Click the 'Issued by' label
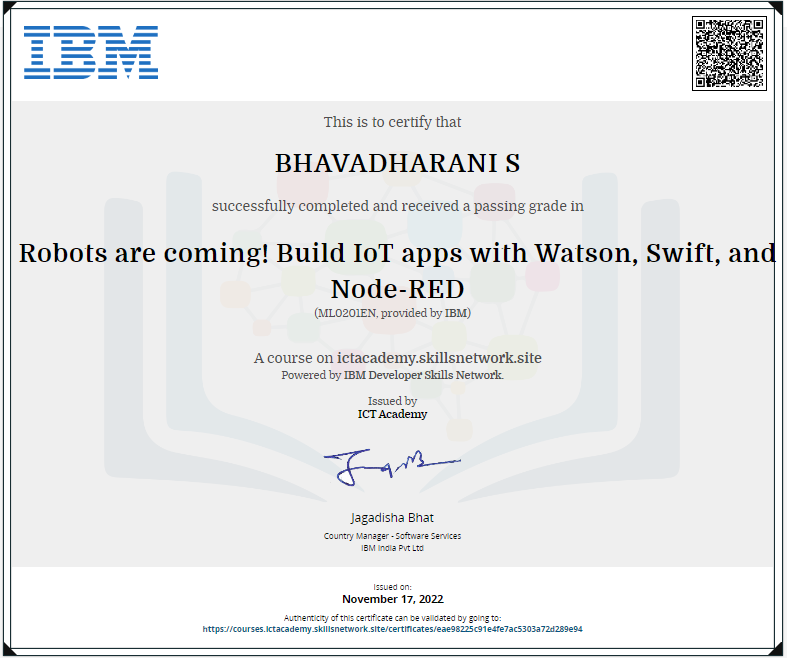 tap(392, 401)
